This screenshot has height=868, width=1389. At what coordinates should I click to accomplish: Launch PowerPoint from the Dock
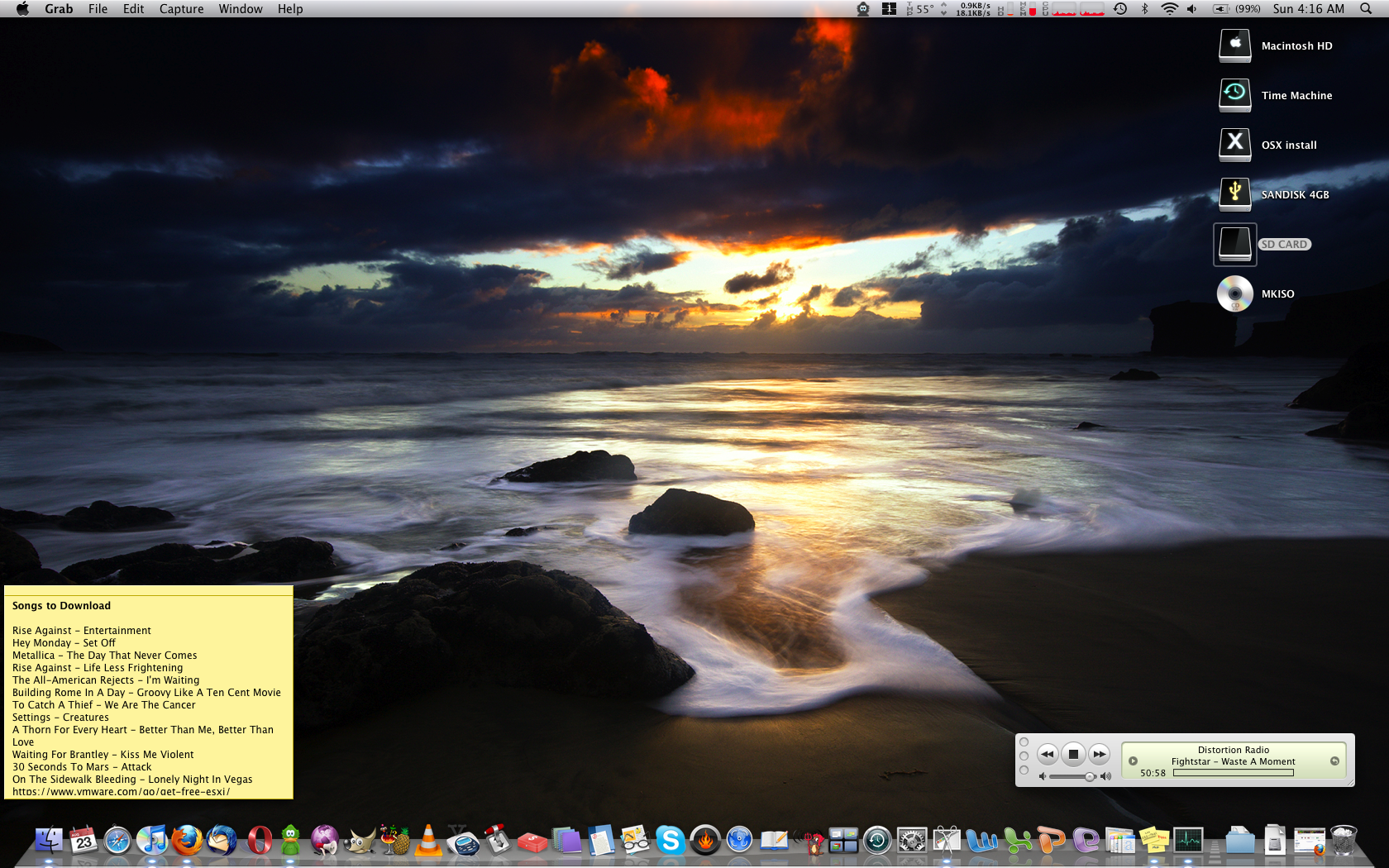[x=1051, y=841]
